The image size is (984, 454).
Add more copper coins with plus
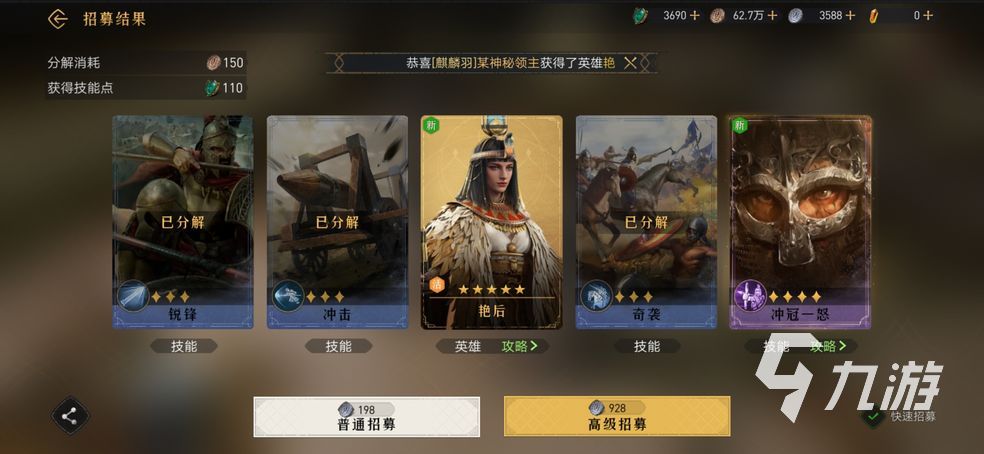772,16
